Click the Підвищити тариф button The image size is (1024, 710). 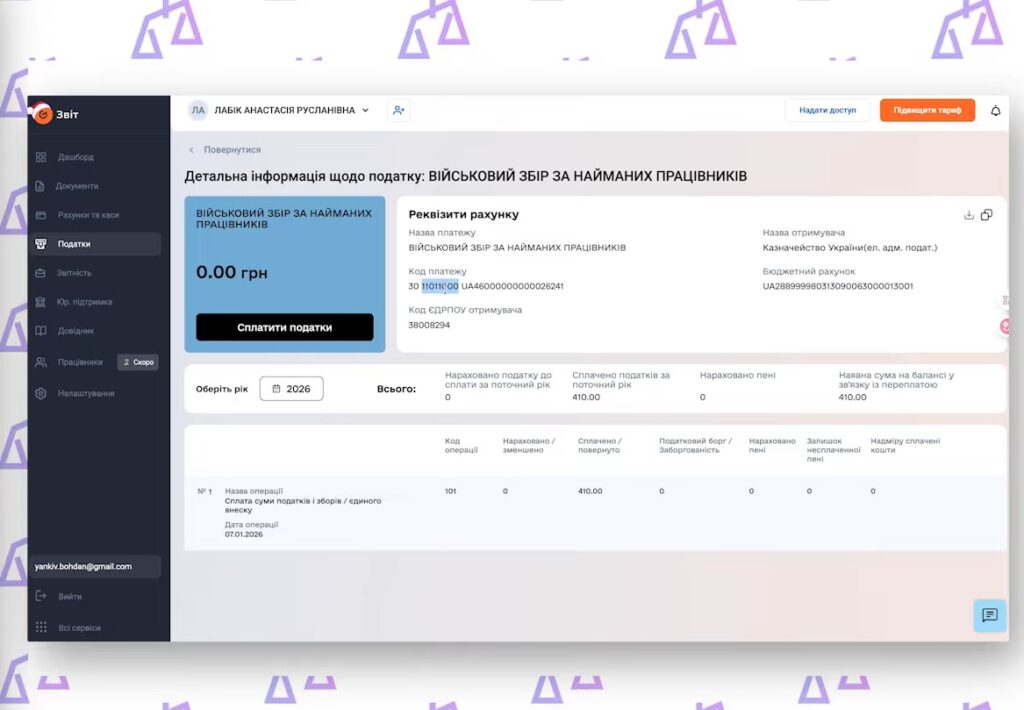(926, 110)
